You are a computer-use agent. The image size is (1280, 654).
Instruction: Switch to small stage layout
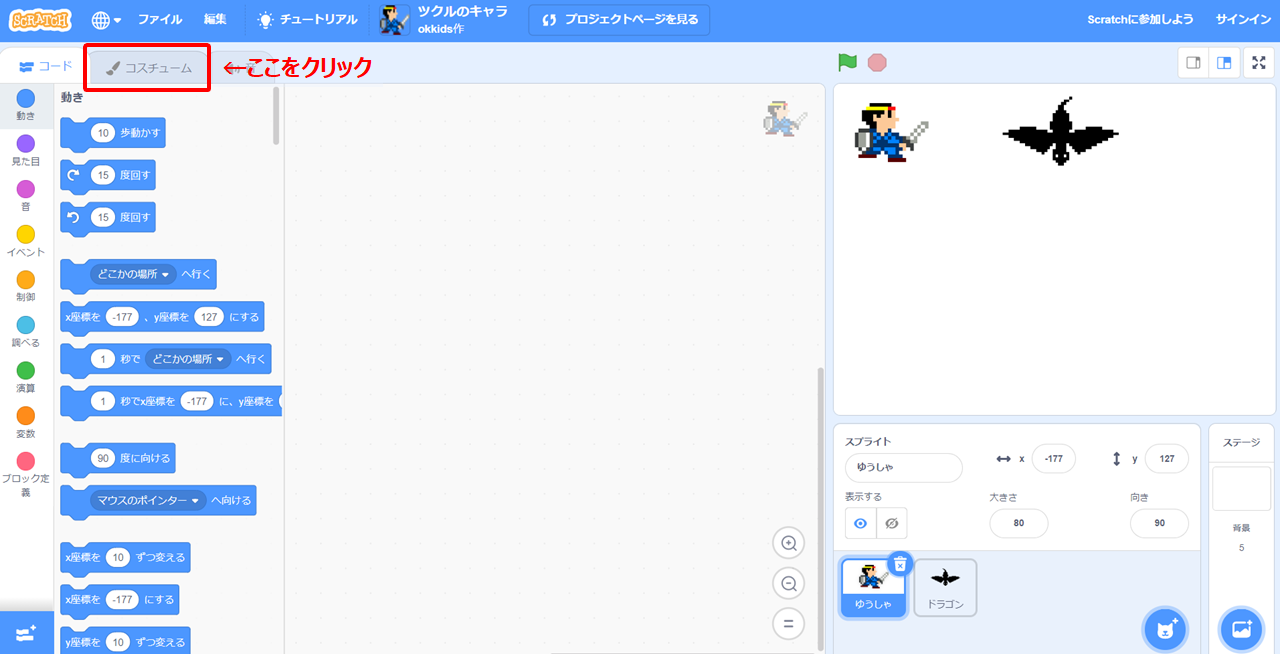(1193, 63)
